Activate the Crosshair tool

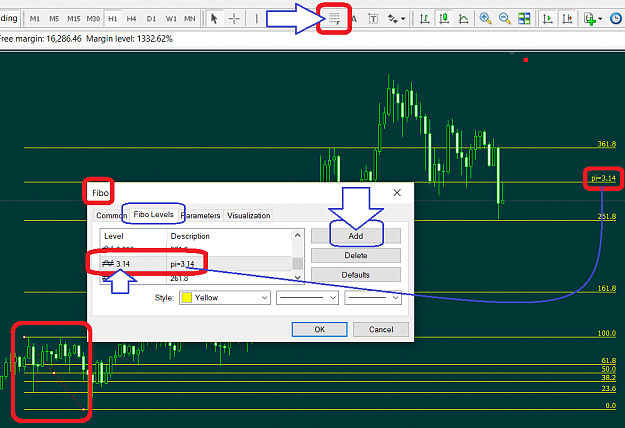tap(234, 18)
